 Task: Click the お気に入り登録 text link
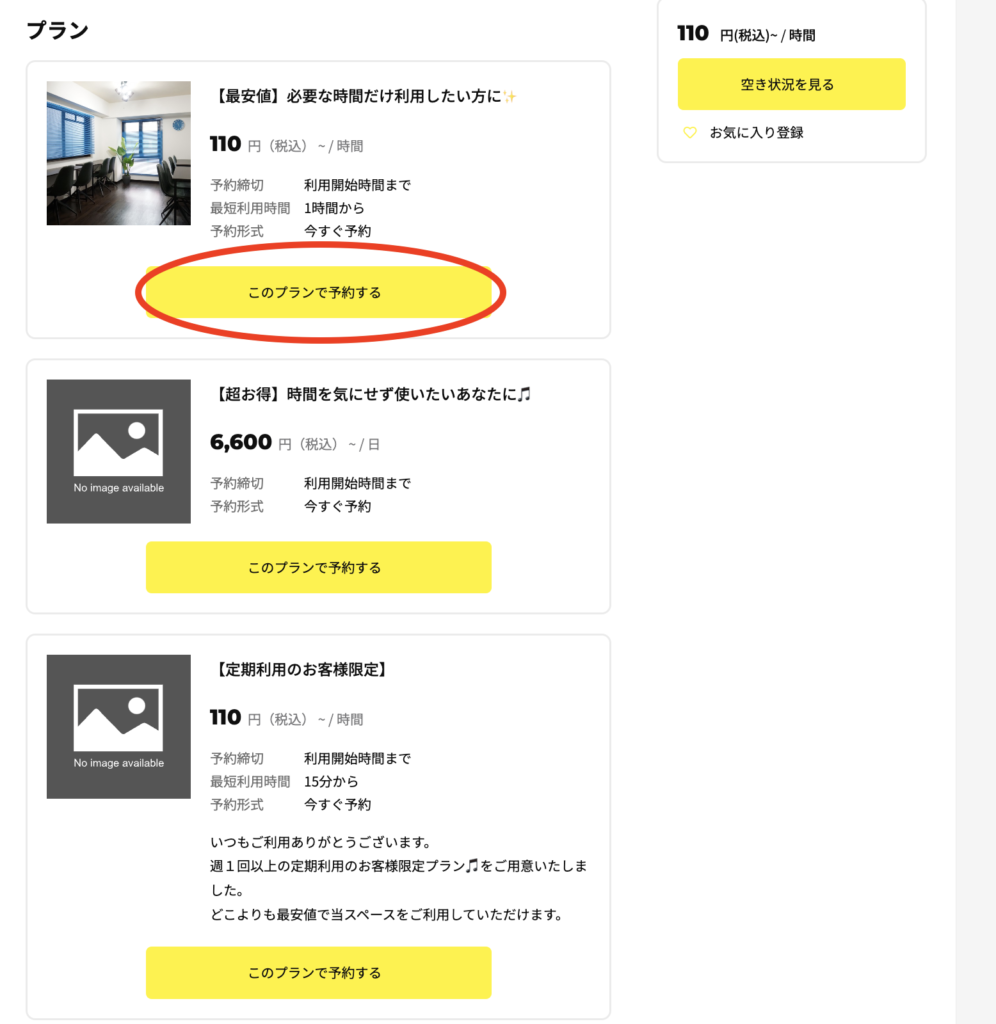[x=756, y=132]
